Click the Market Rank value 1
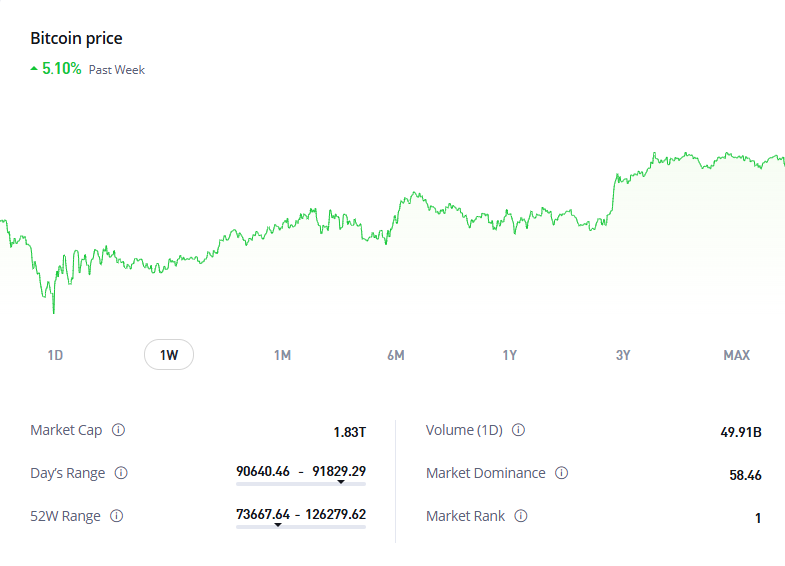 point(758,518)
